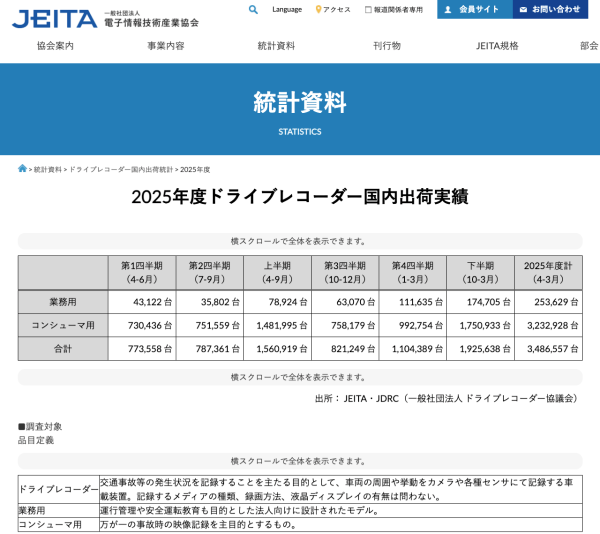Click the 2025年度計 column header

[548, 272]
